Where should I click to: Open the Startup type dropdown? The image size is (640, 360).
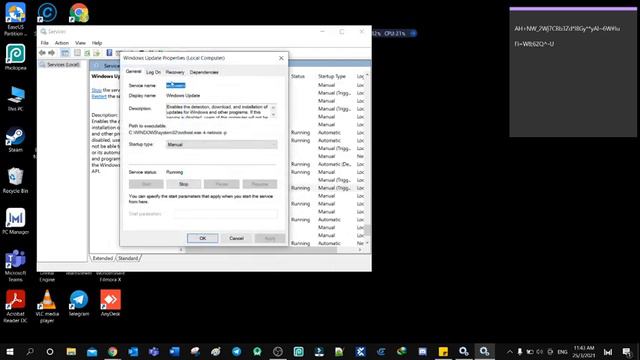pos(222,144)
